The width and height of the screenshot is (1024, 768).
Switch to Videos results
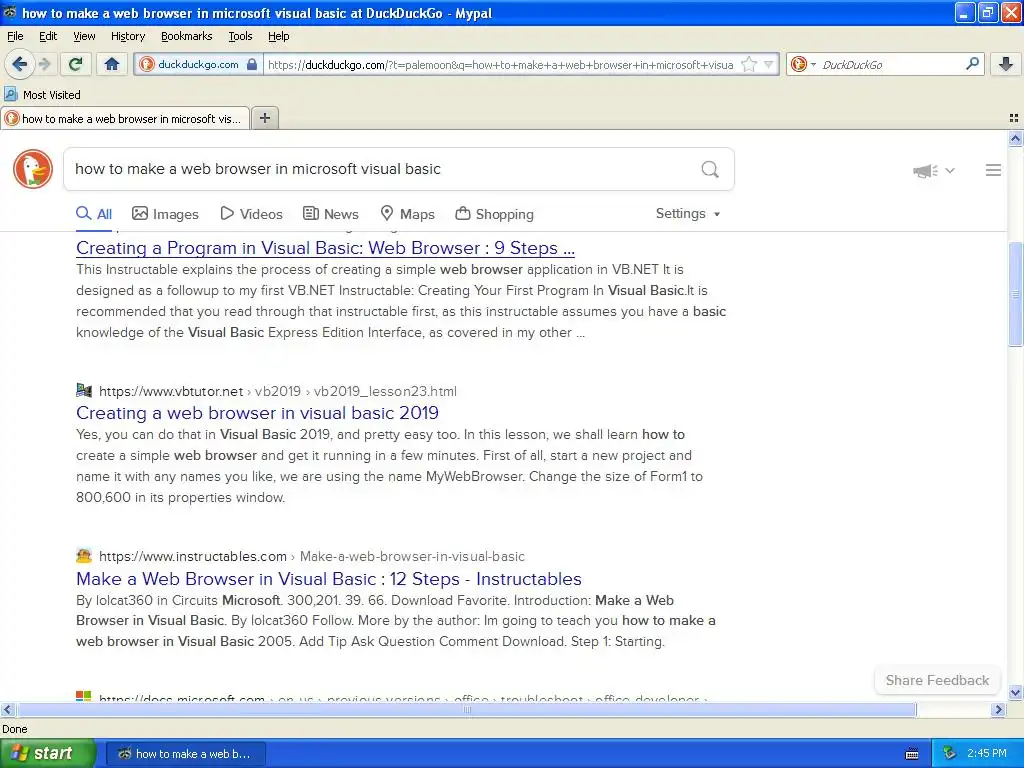(251, 214)
